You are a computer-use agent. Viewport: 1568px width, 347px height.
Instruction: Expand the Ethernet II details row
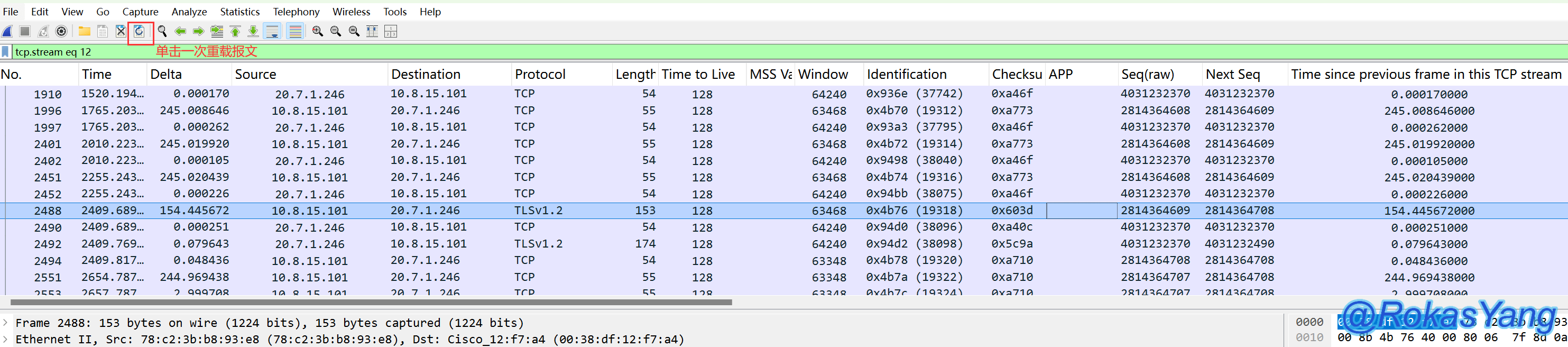[5, 339]
